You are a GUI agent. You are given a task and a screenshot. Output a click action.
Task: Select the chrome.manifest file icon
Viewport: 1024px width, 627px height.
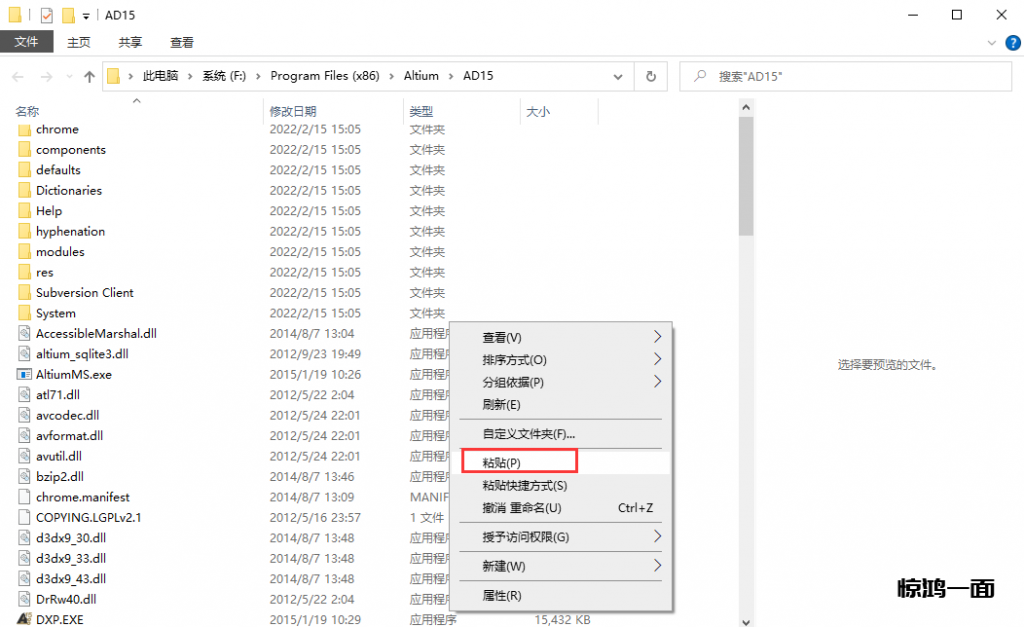pyautogui.click(x=25, y=497)
